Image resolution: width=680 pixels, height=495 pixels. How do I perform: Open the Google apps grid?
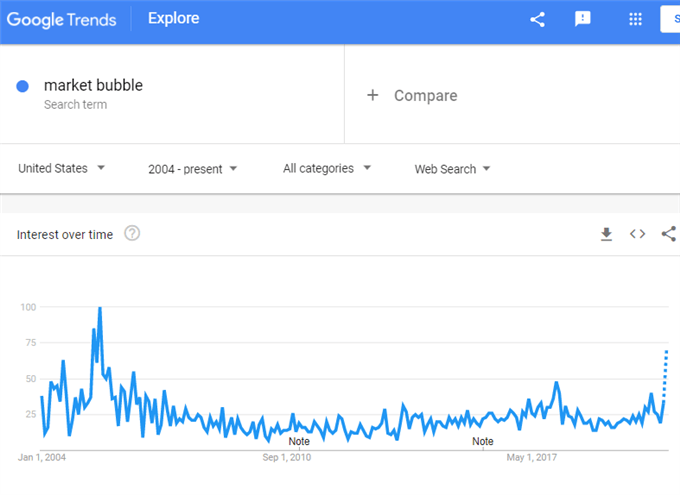tap(635, 19)
